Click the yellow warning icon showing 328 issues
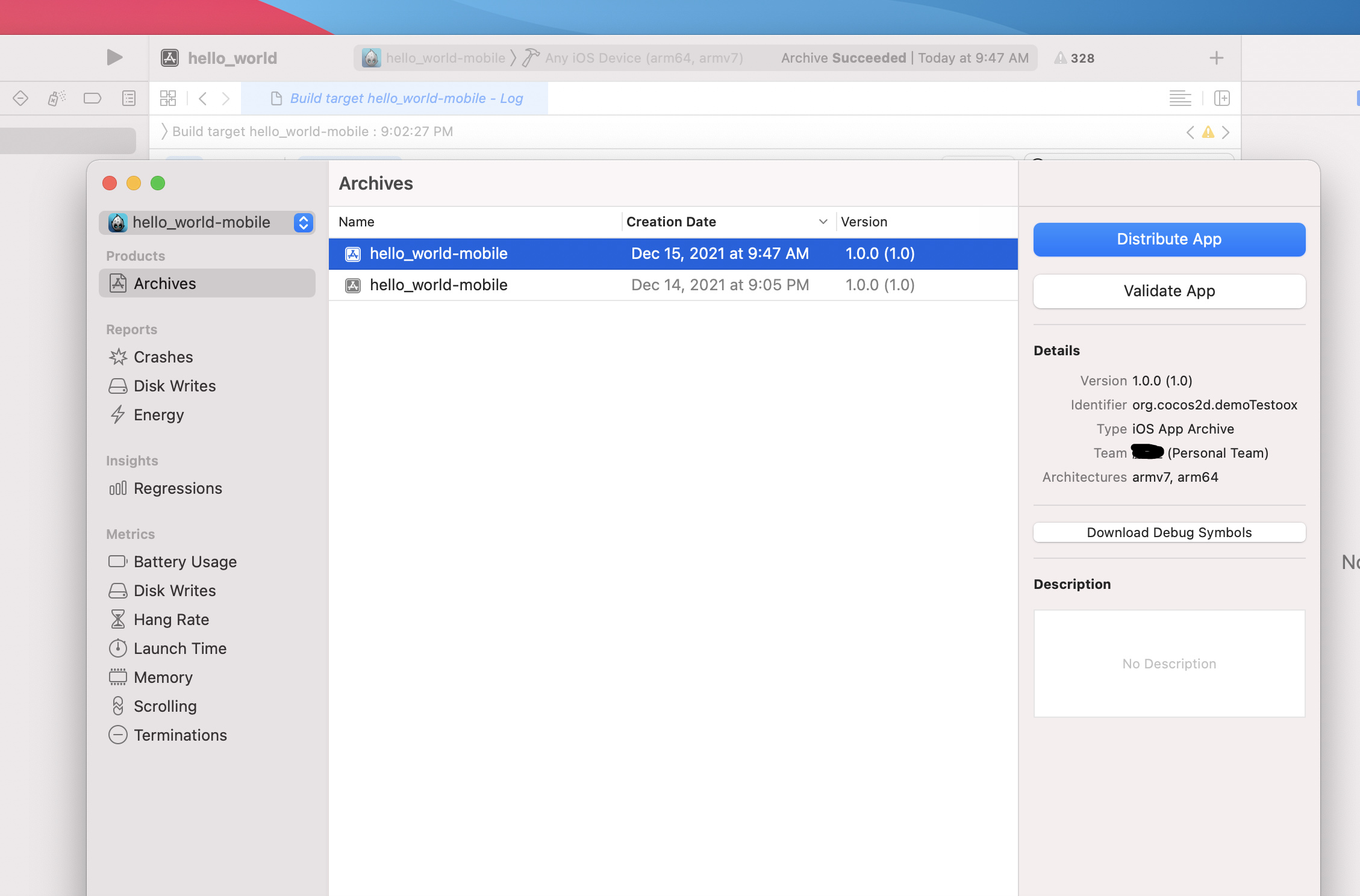1360x896 pixels. [x=1061, y=58]
